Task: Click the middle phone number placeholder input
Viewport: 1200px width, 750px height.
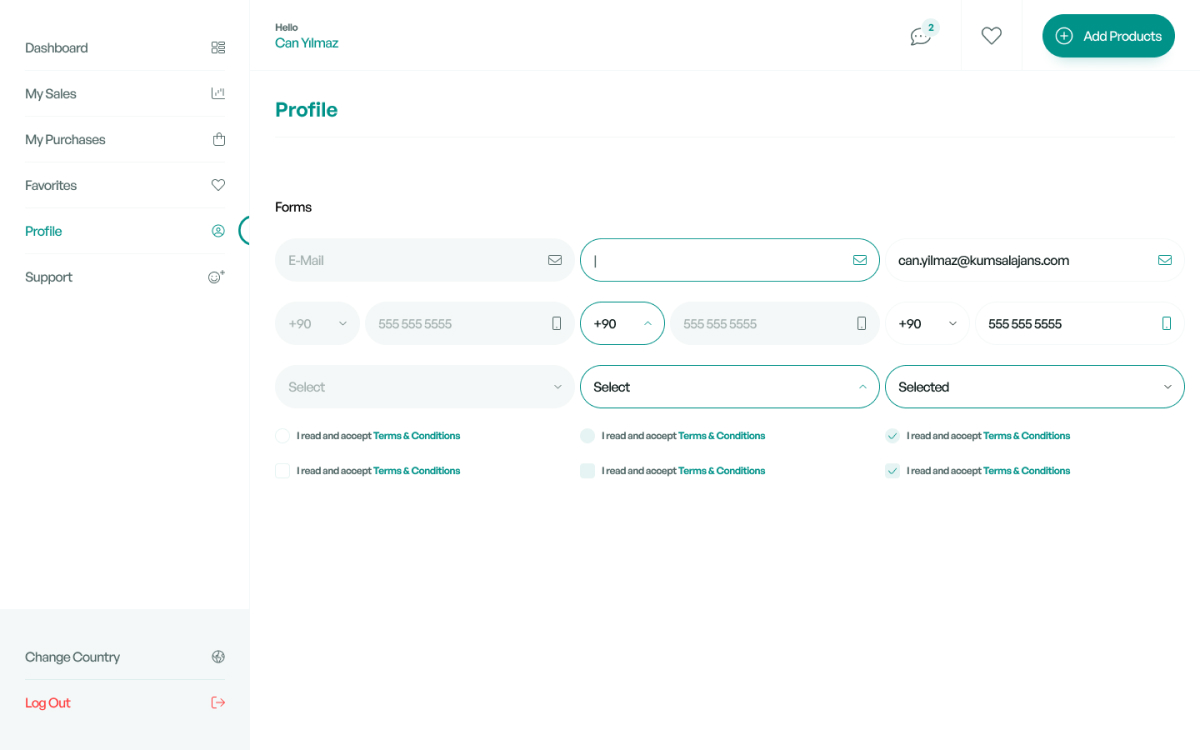Action: coord(775,323)
